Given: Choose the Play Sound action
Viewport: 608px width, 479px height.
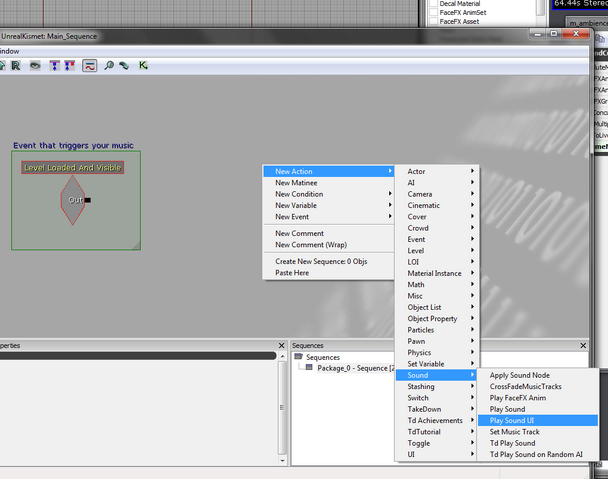Looking at the screenshot, I should click(538, 409).
